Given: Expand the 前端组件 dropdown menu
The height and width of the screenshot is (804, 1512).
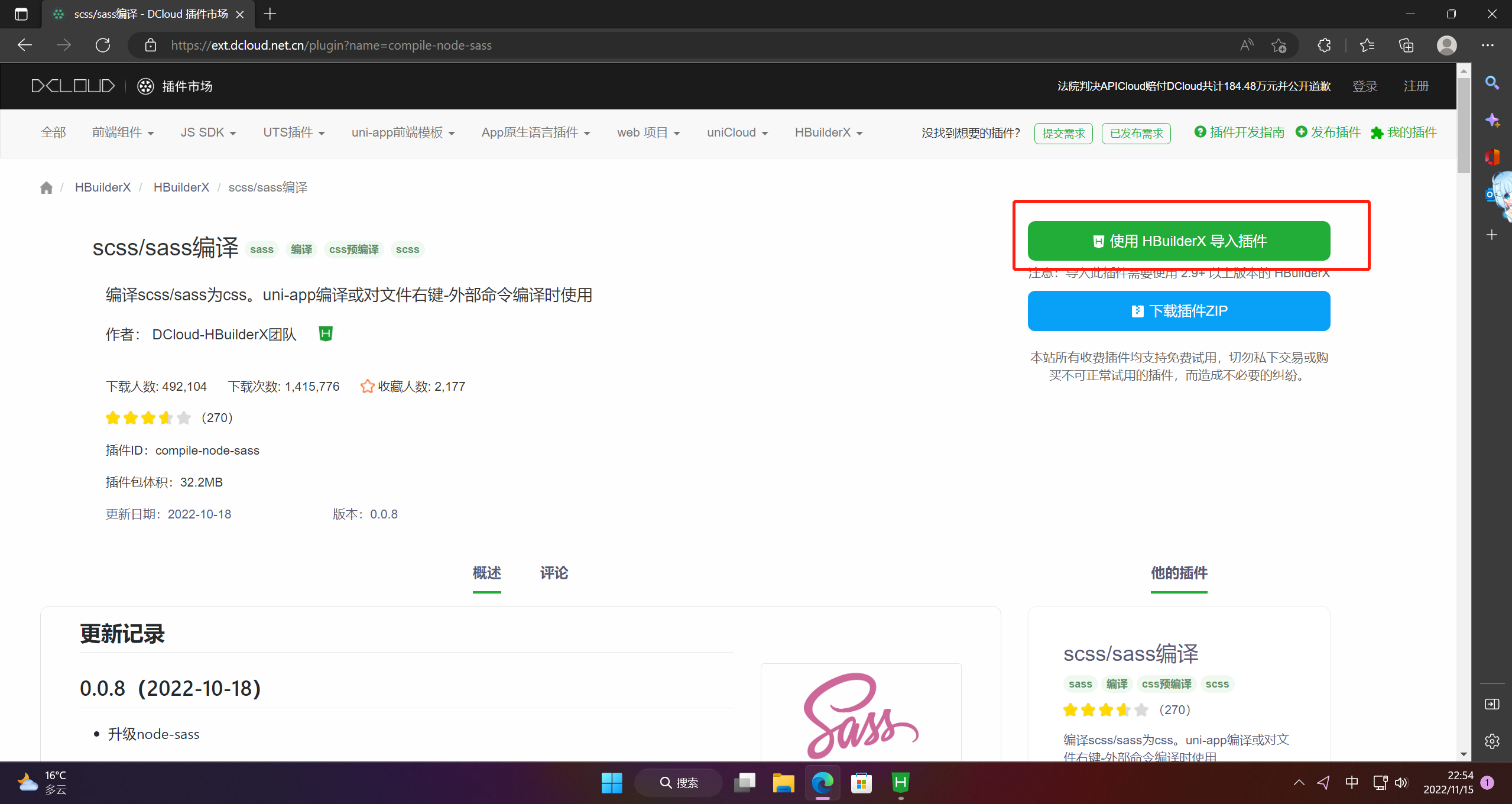Looking at the screenshot, I should [x=123, y=132].
